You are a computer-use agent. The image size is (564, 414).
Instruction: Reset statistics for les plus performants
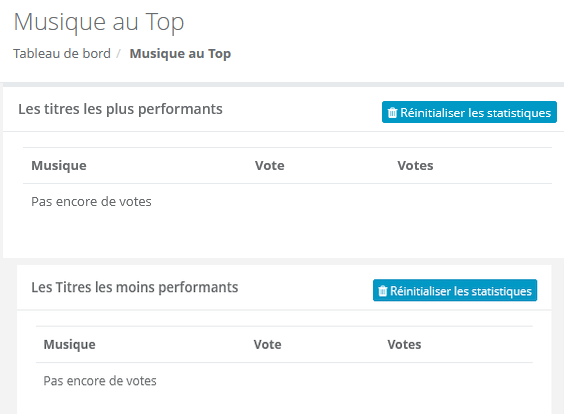point(469,112)
